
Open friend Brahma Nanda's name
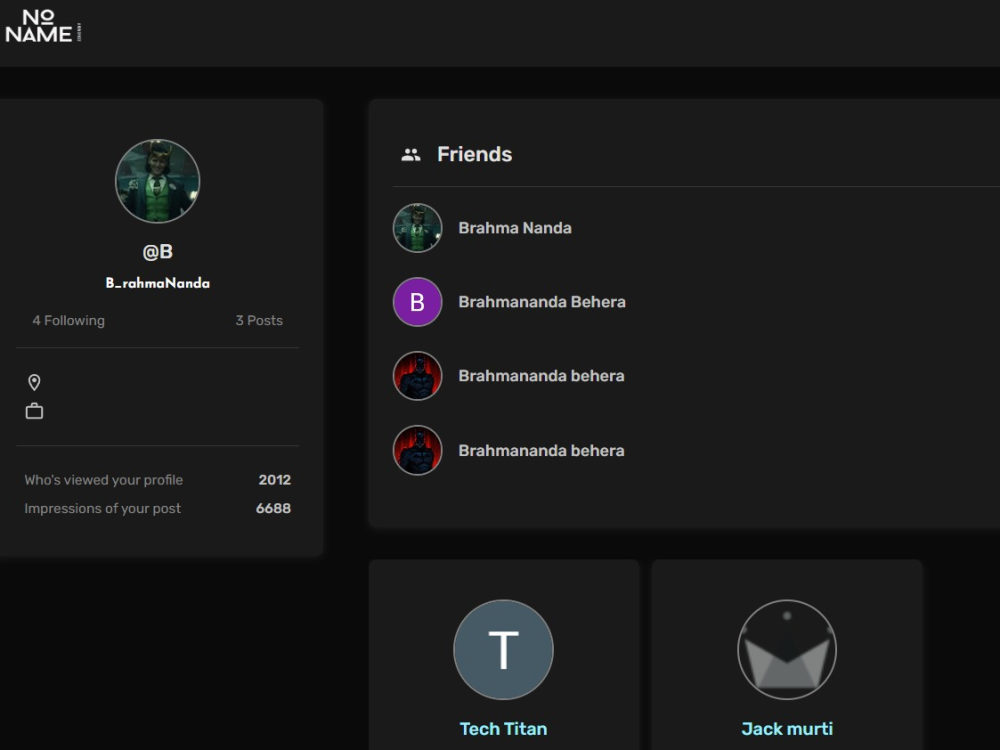(515, 228)
